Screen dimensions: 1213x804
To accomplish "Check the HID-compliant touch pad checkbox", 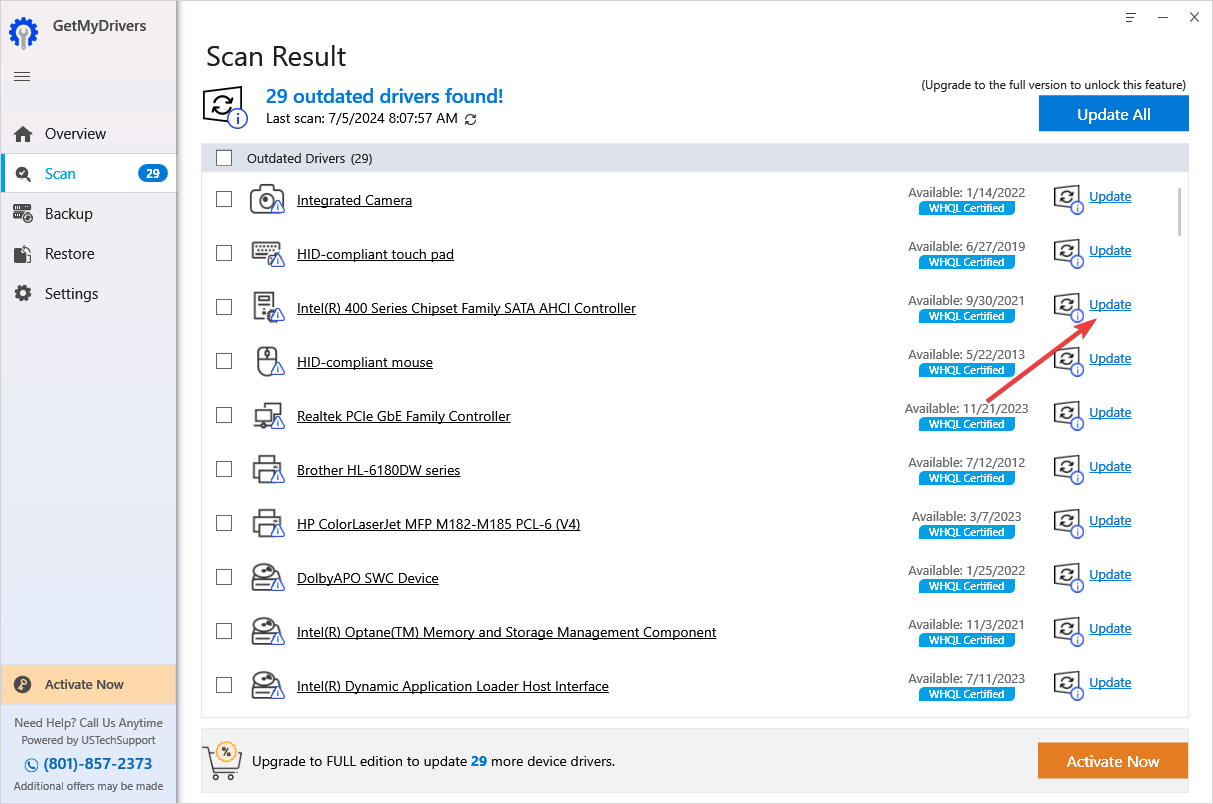I will 224,253.
